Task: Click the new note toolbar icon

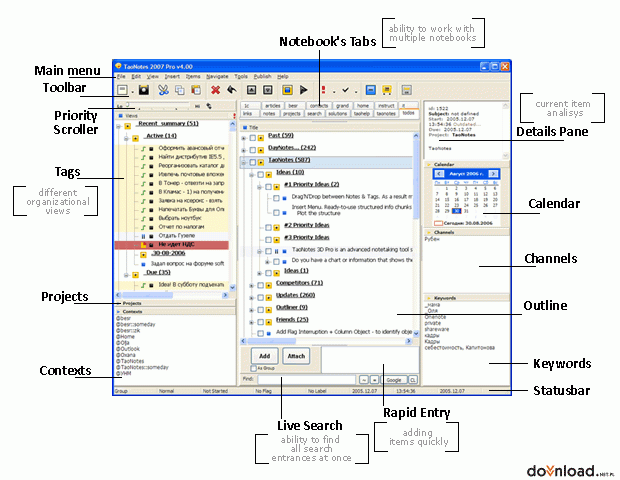Action: (123, 90)
